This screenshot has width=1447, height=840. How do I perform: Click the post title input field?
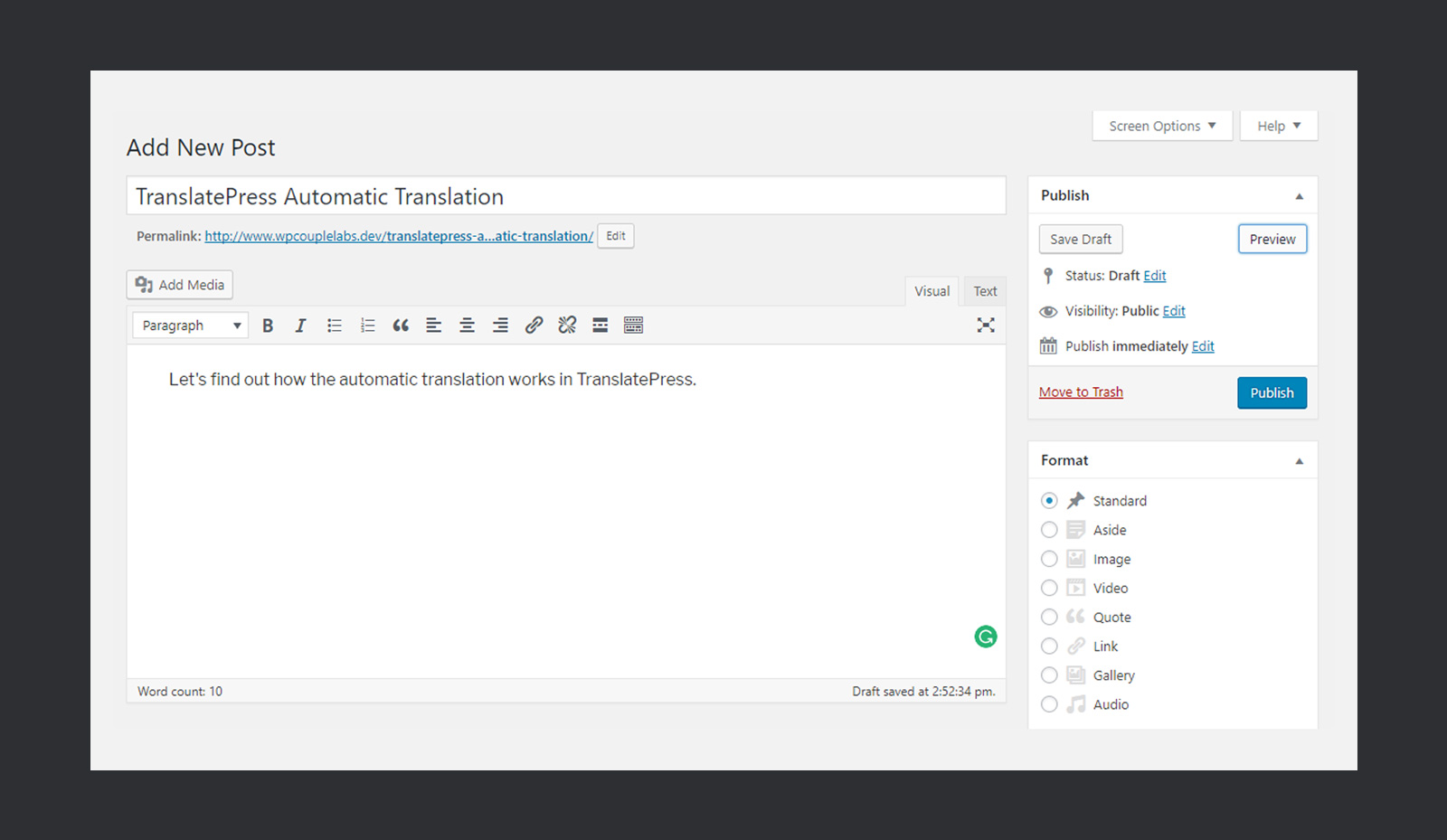566,196
